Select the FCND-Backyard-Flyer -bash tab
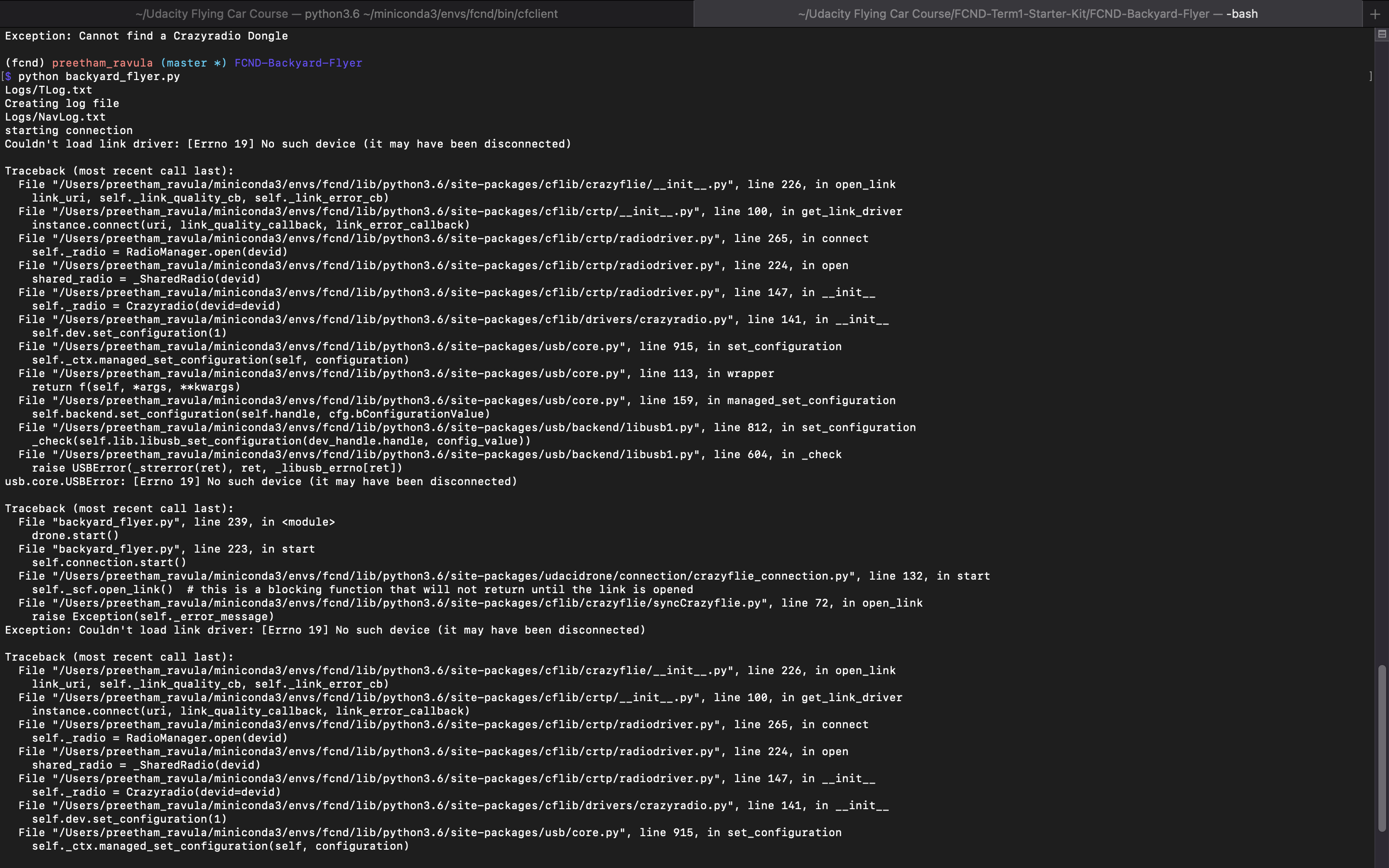This screenshot has height=868, width=1389. pyautogui.click(x=1027, y=14)
